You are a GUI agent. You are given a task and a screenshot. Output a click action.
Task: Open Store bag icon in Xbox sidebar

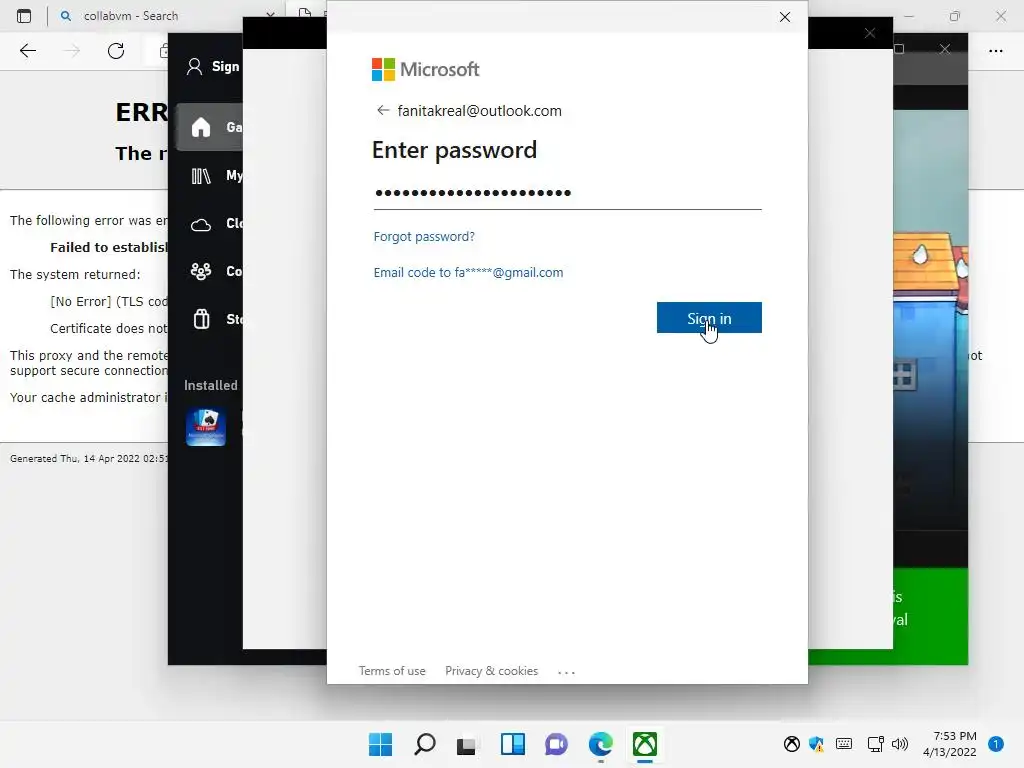(201, 319)
